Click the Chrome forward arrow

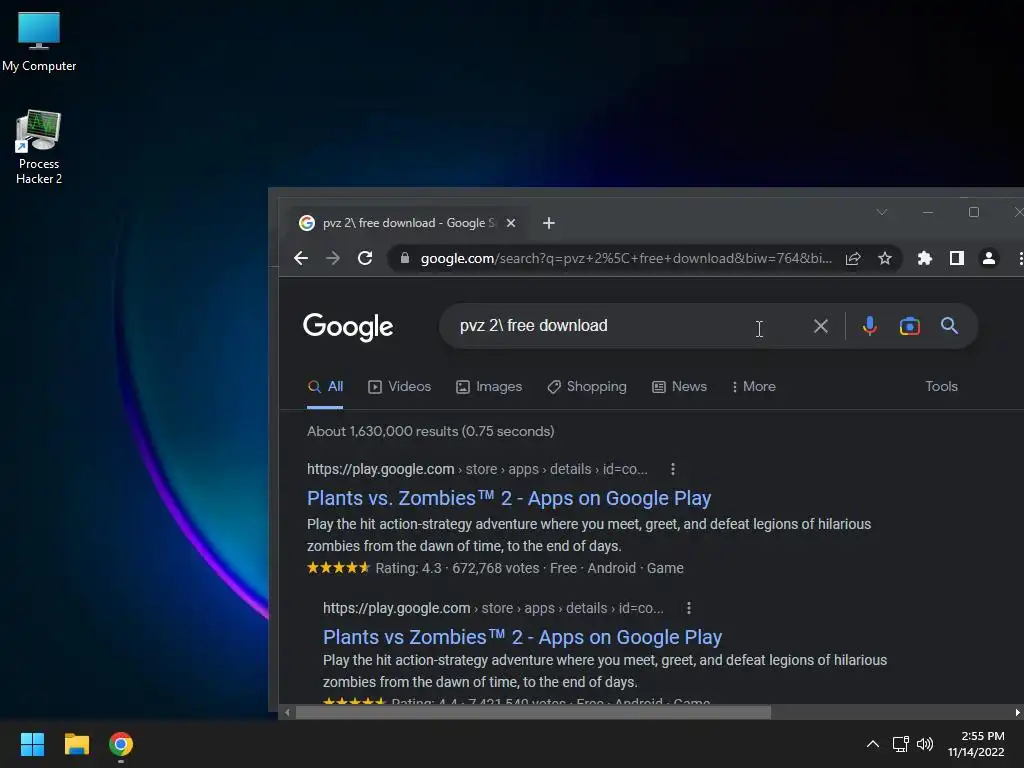pos(332,259)
